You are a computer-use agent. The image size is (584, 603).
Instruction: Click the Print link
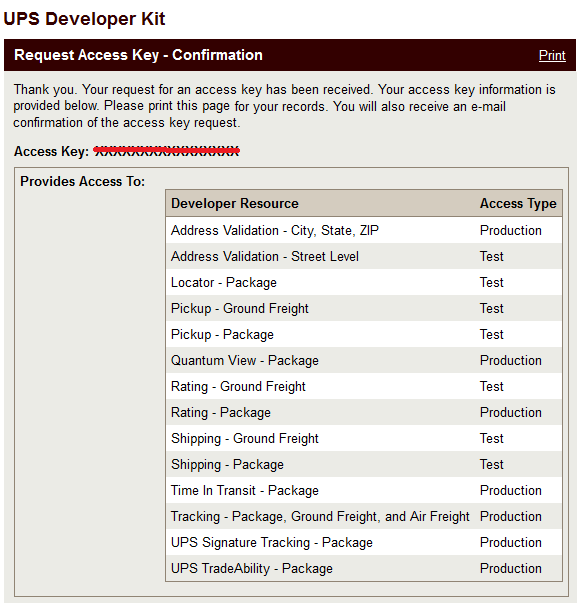tap(552, 55)
